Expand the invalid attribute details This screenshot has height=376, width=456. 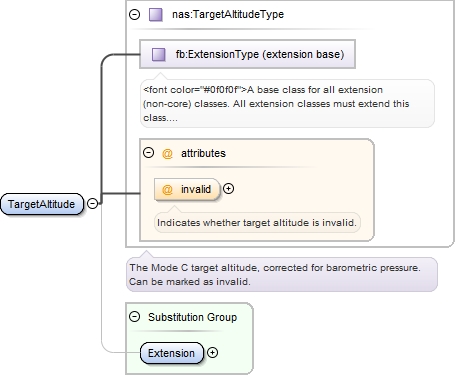pos(228,189)
